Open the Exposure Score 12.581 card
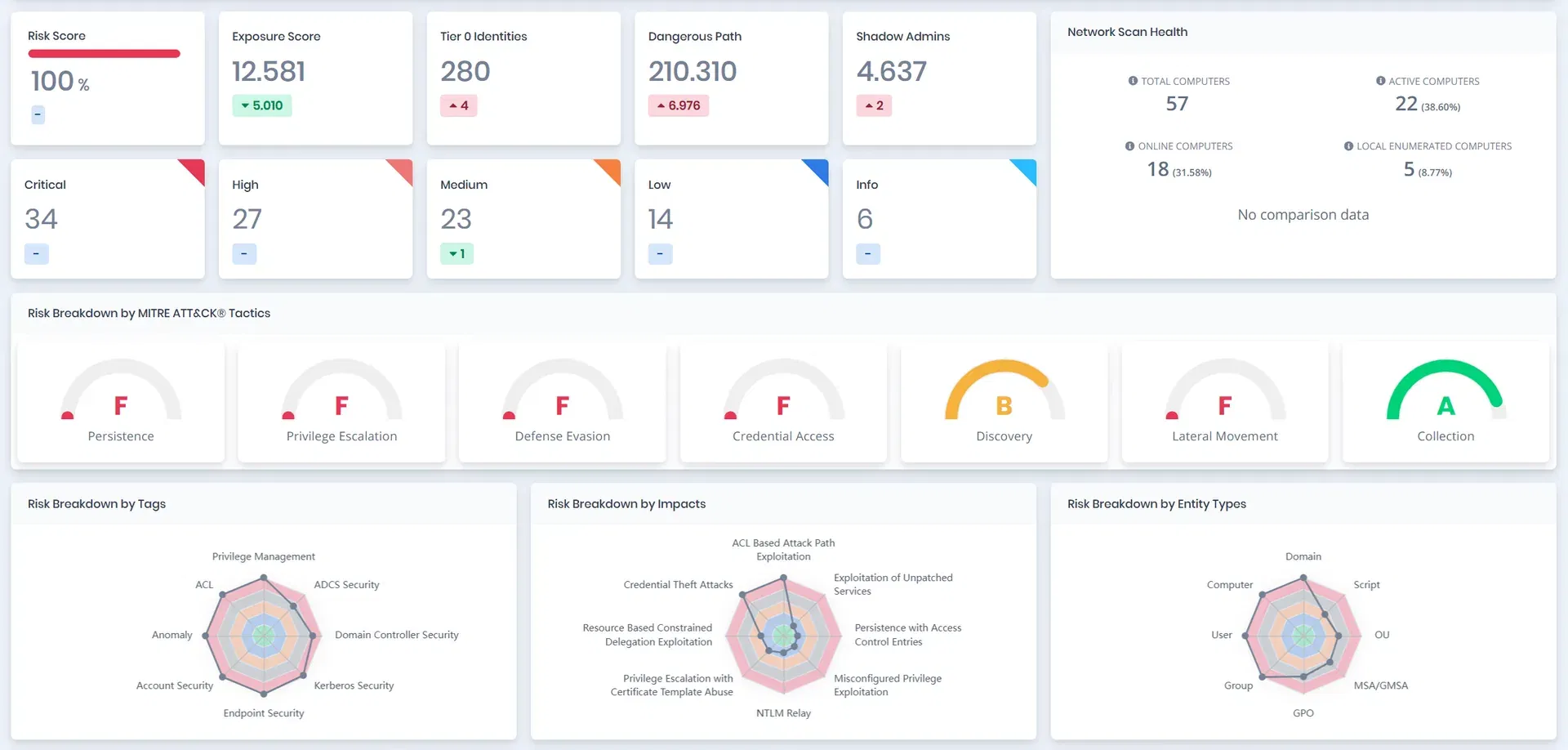 315,78
